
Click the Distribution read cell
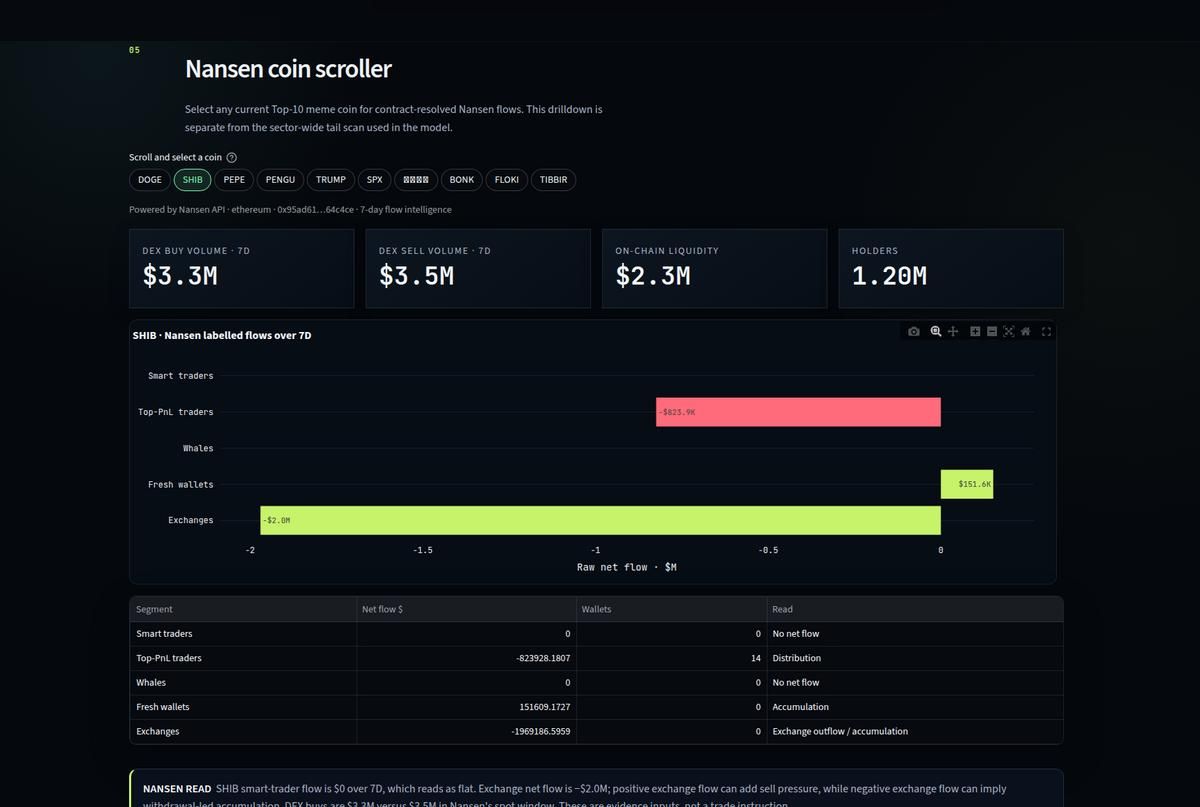pyautogui.click(x=915, y=658)
